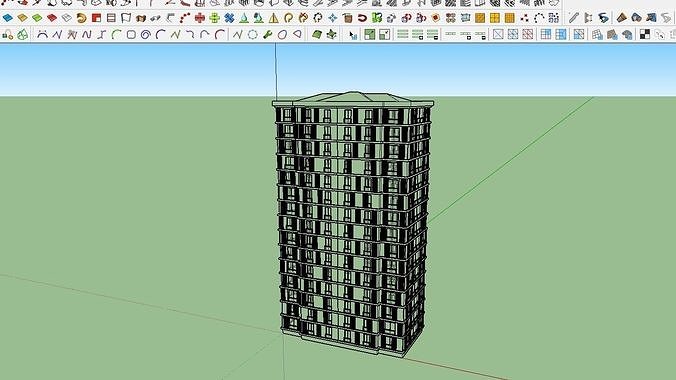Click the dotted circle icon
This screenshot has width=676, height=380.
[x=253, y=35]
